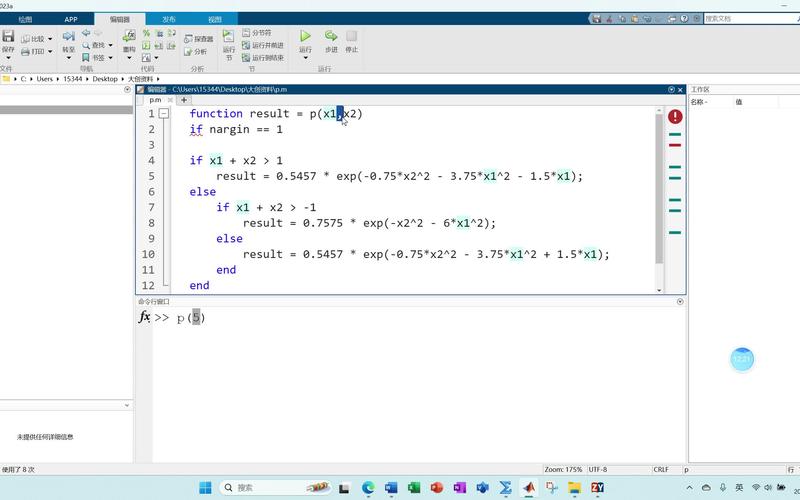The height and width of the screenshot is (500, 800).
Task: Open MATLAB from the Windows taskbar
Action: click(x=529, y=487)
